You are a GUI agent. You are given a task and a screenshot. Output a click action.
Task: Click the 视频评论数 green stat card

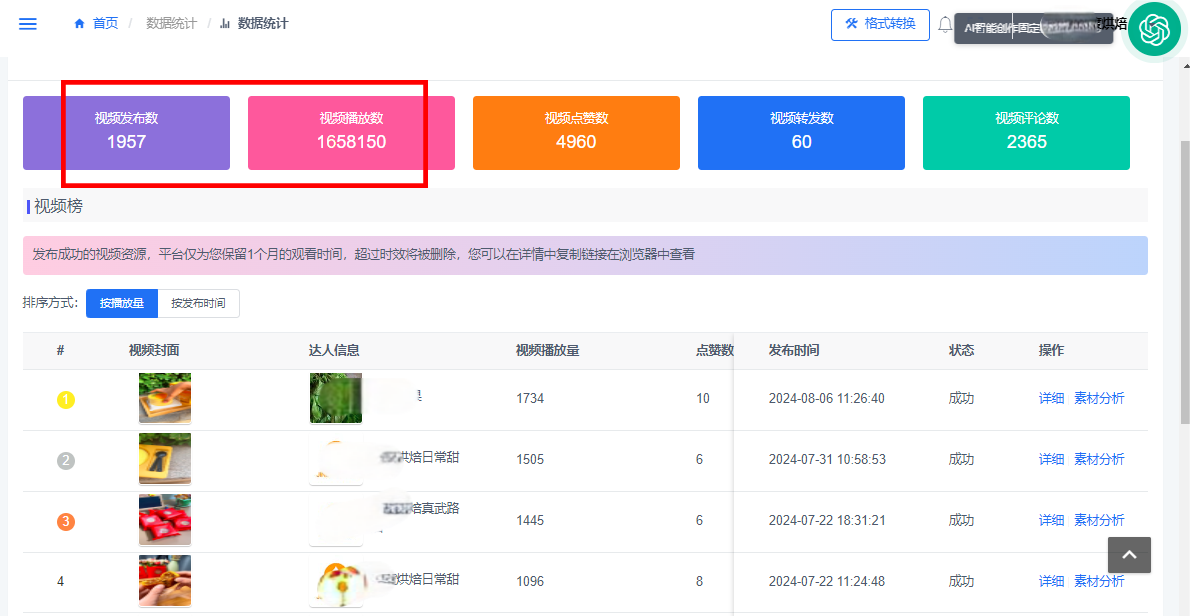(x=1026, y=133)
